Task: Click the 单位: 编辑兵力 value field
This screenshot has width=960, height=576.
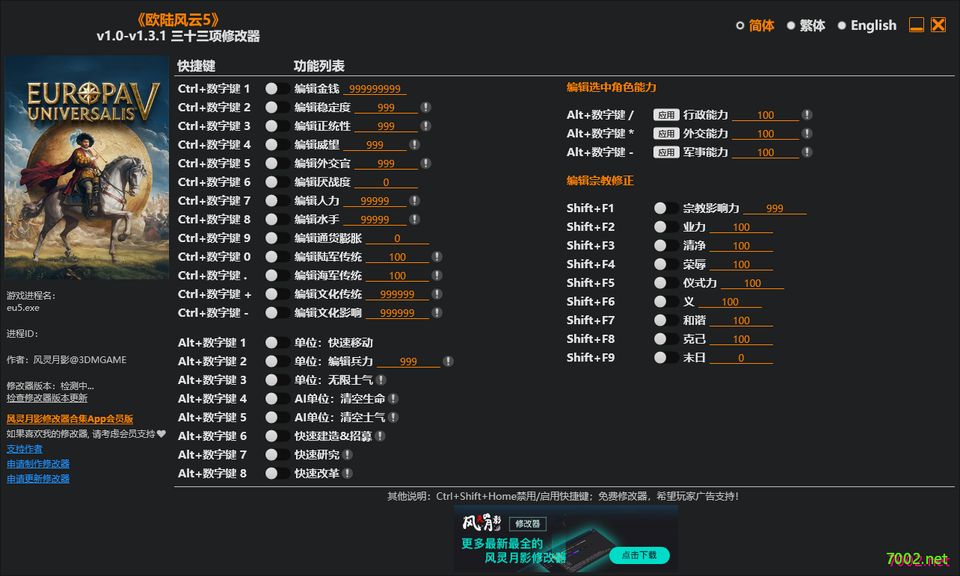Action: click(408, 362)
